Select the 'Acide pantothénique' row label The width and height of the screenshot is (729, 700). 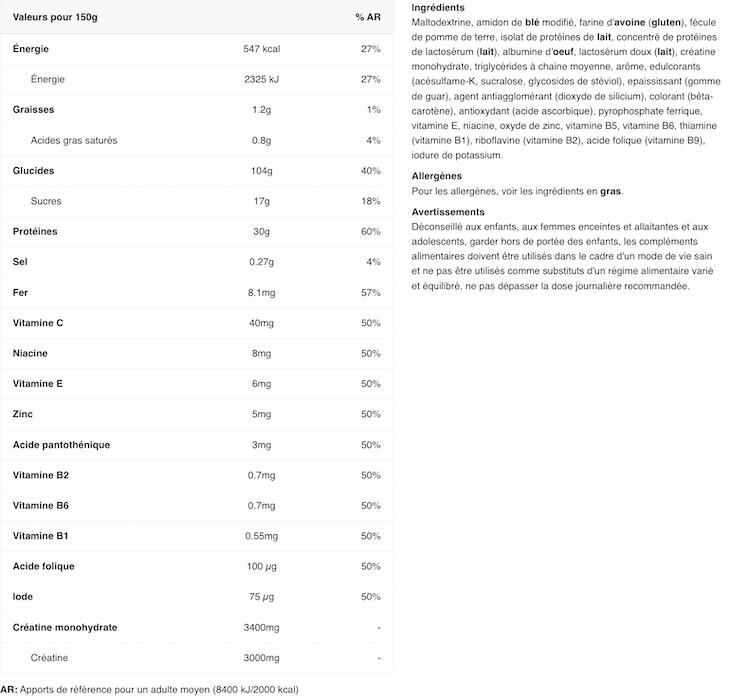pos(61,445)
